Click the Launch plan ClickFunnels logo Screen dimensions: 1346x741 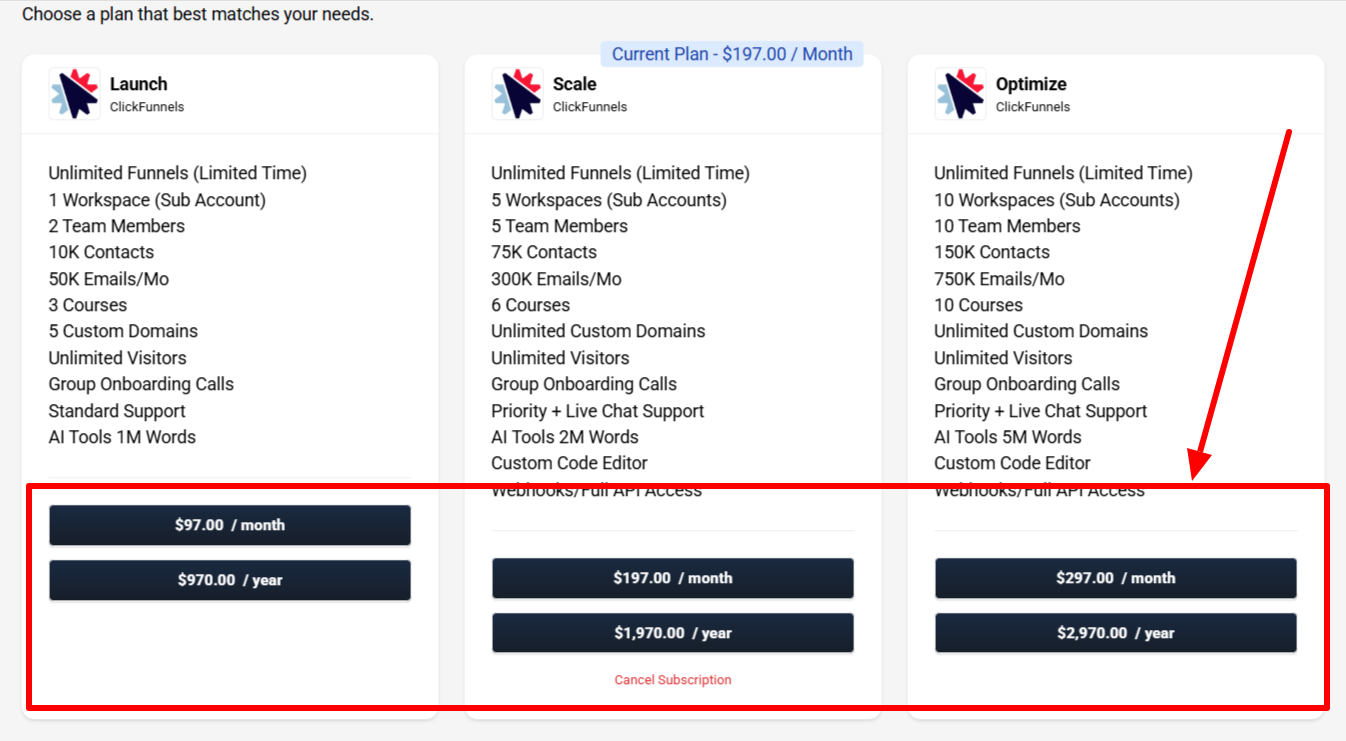pyautogui.click(x=75, y=94)
